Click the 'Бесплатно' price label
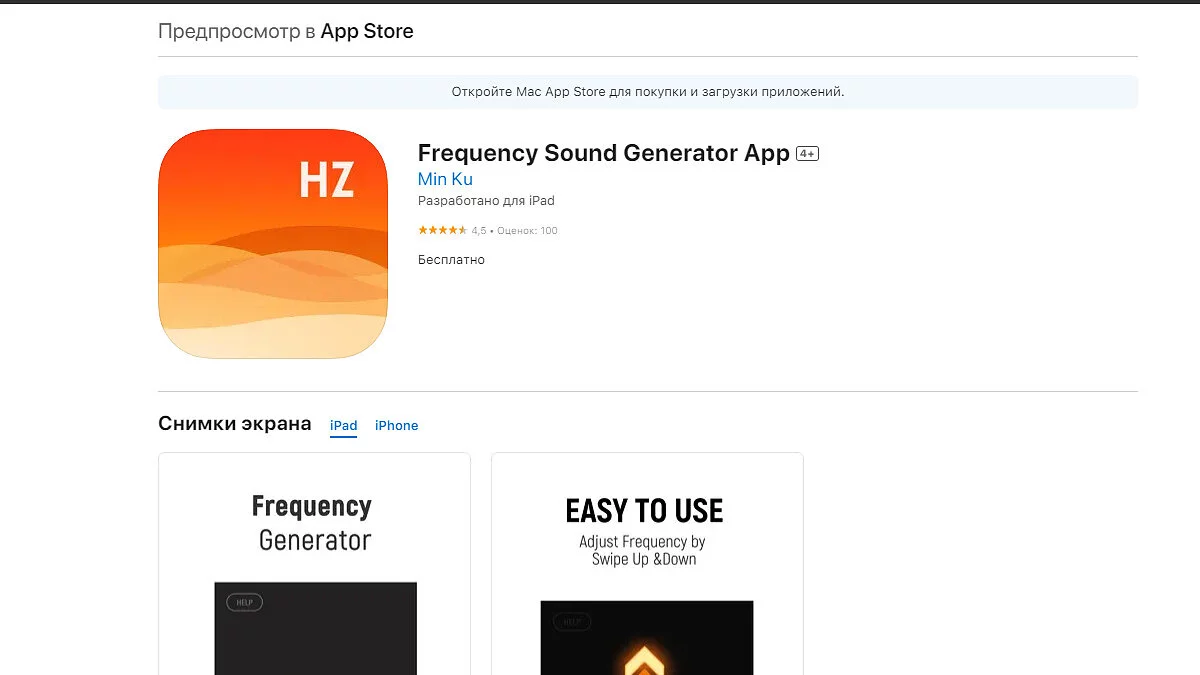This screenshot has height=675, width=1200. coord(451,260)
